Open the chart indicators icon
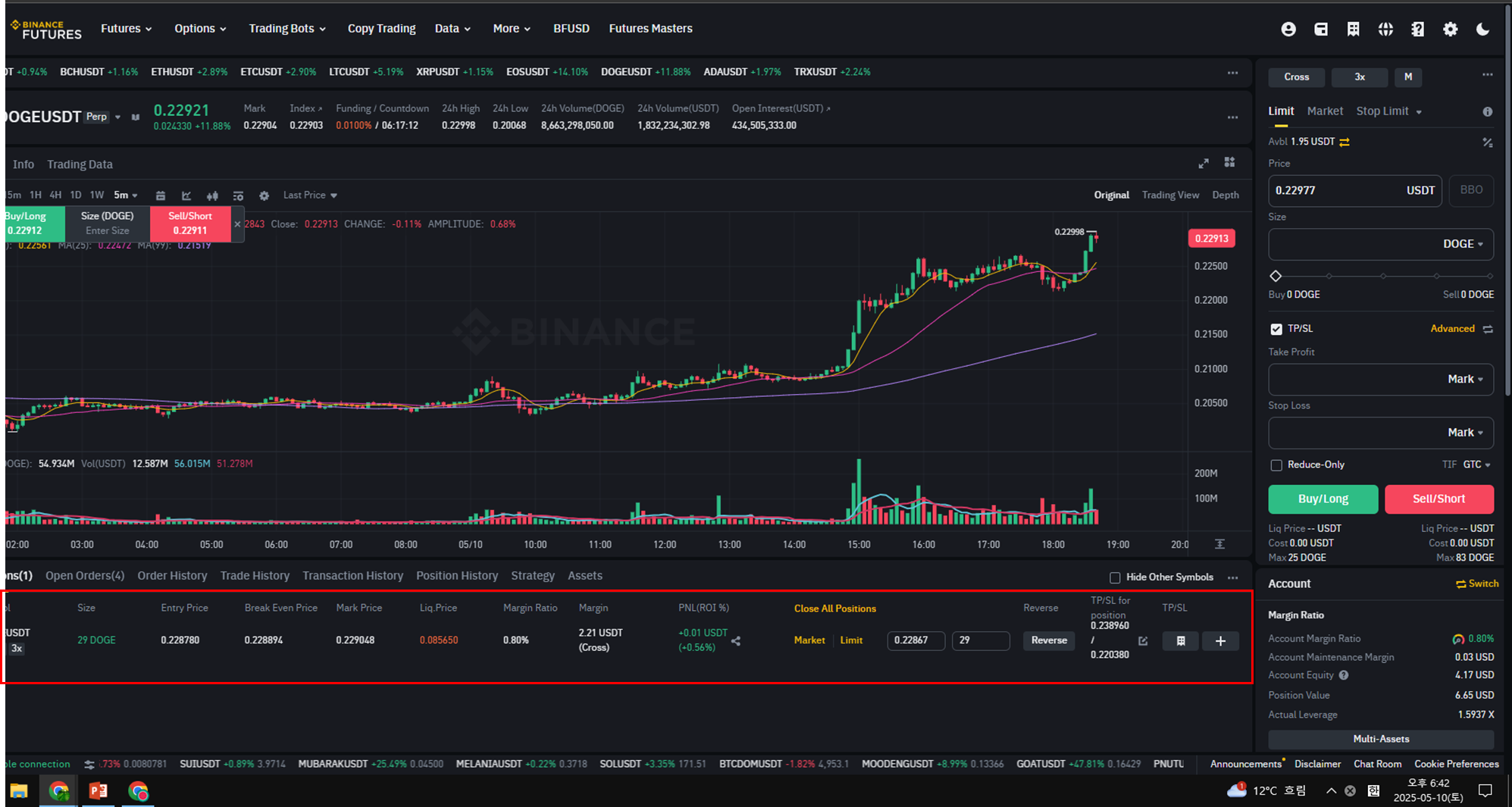 coord(186,195)
